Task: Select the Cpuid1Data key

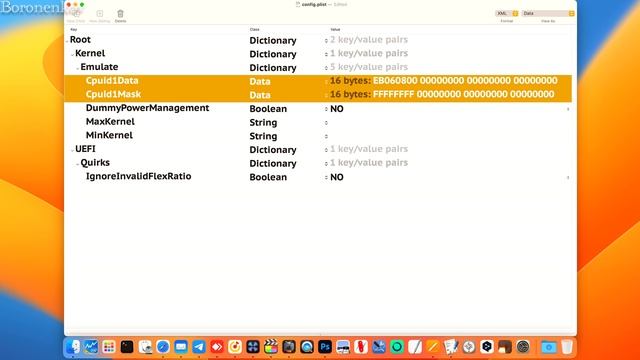Action: click(112, 80)
